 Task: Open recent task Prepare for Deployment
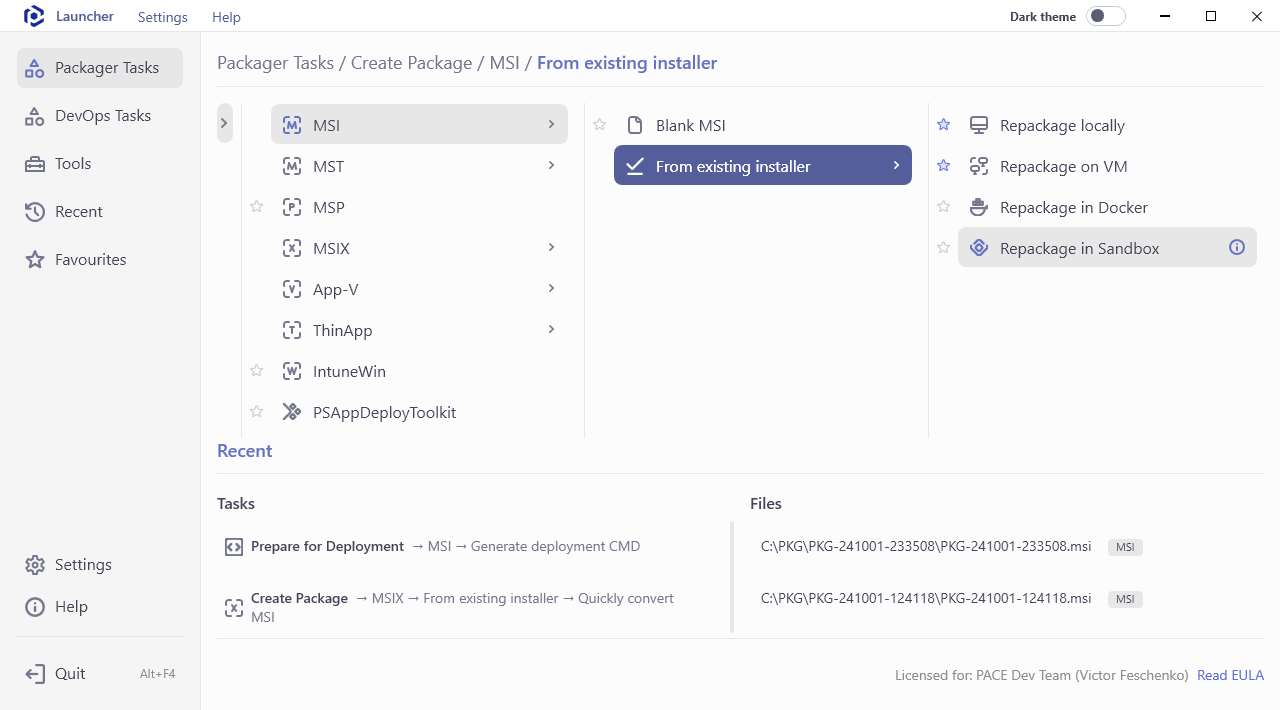tap(445, 547)
